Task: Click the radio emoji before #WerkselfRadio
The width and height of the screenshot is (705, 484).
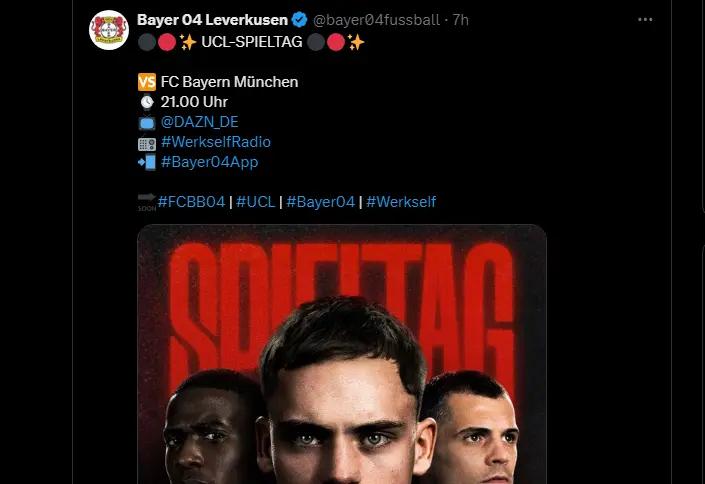Action: pos(146,142)
